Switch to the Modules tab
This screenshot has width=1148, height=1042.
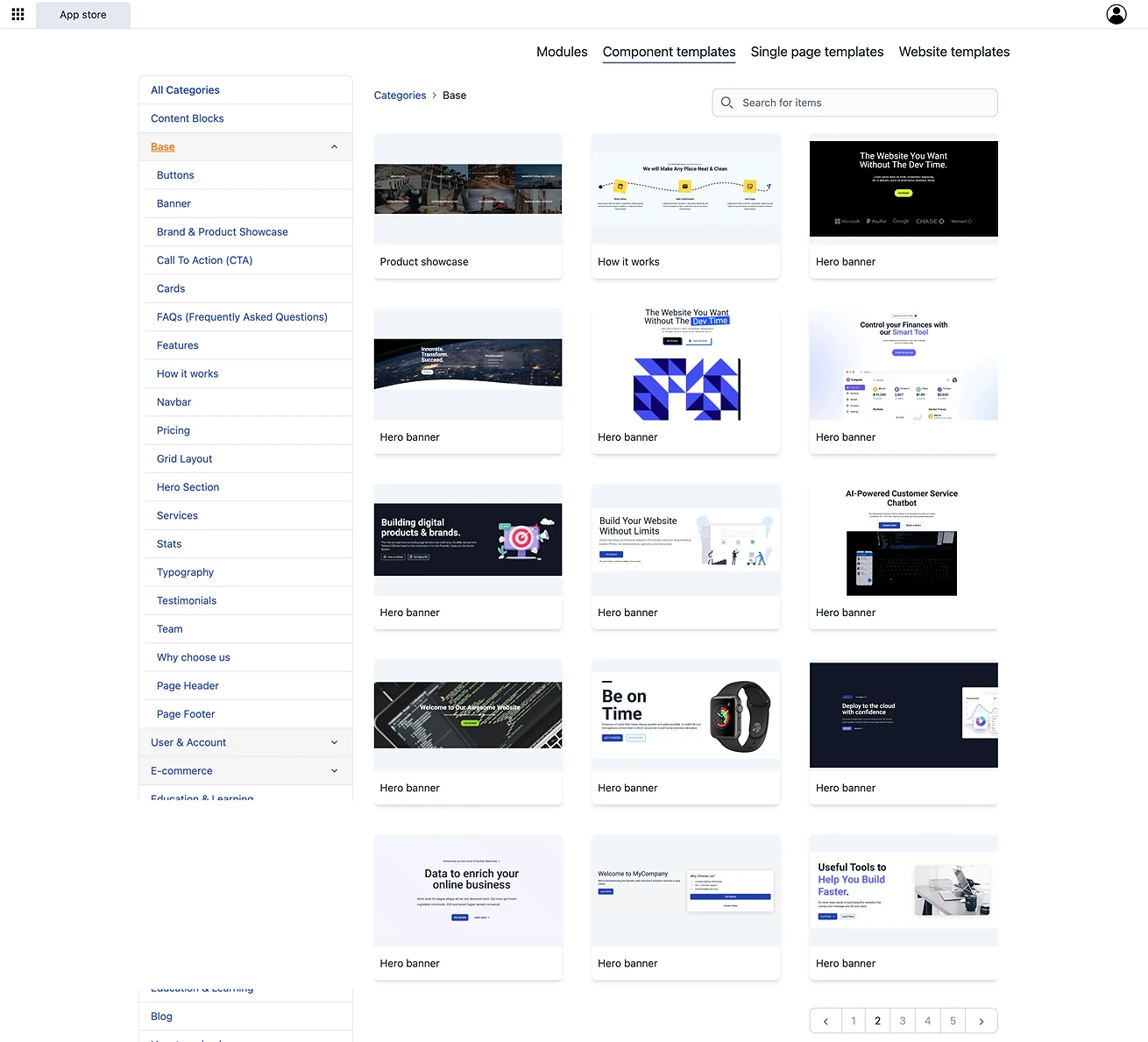(x=562, y=52)
